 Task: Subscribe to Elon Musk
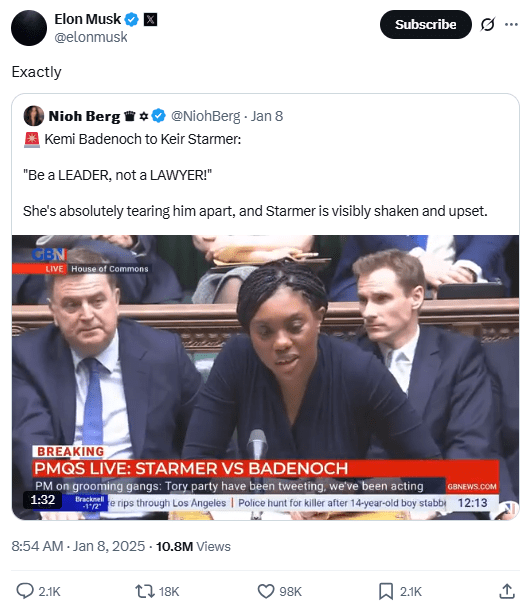click(426, 24)
